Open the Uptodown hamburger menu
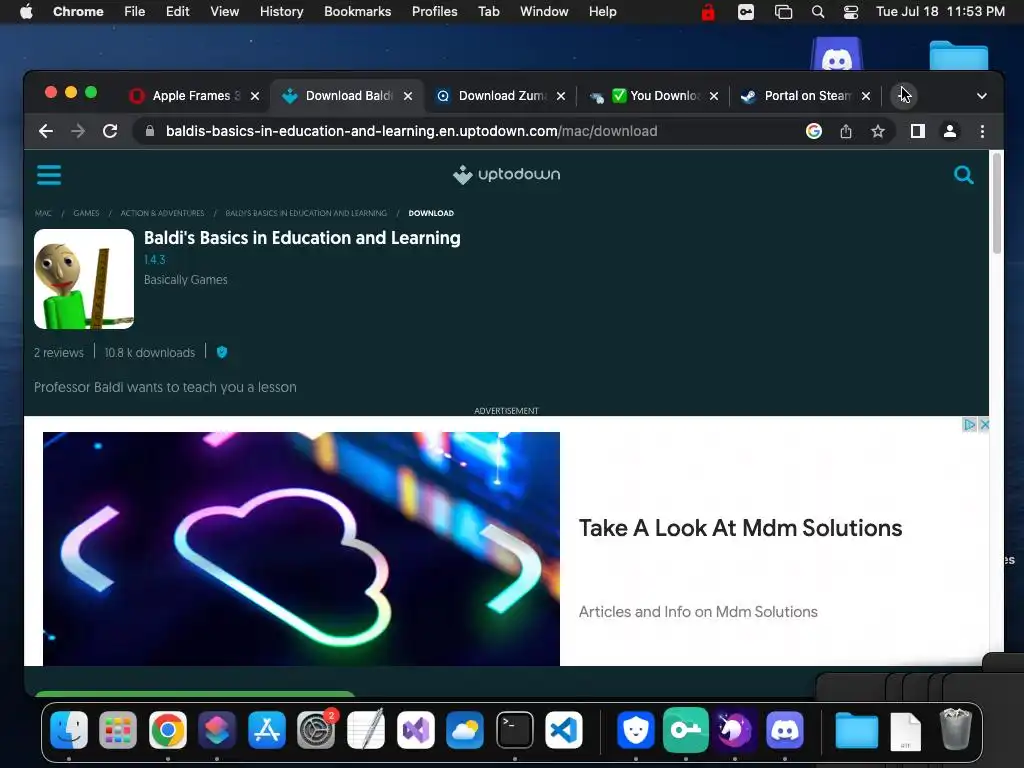Screen dimensions: 1024x768 click(x=49, y=175)
